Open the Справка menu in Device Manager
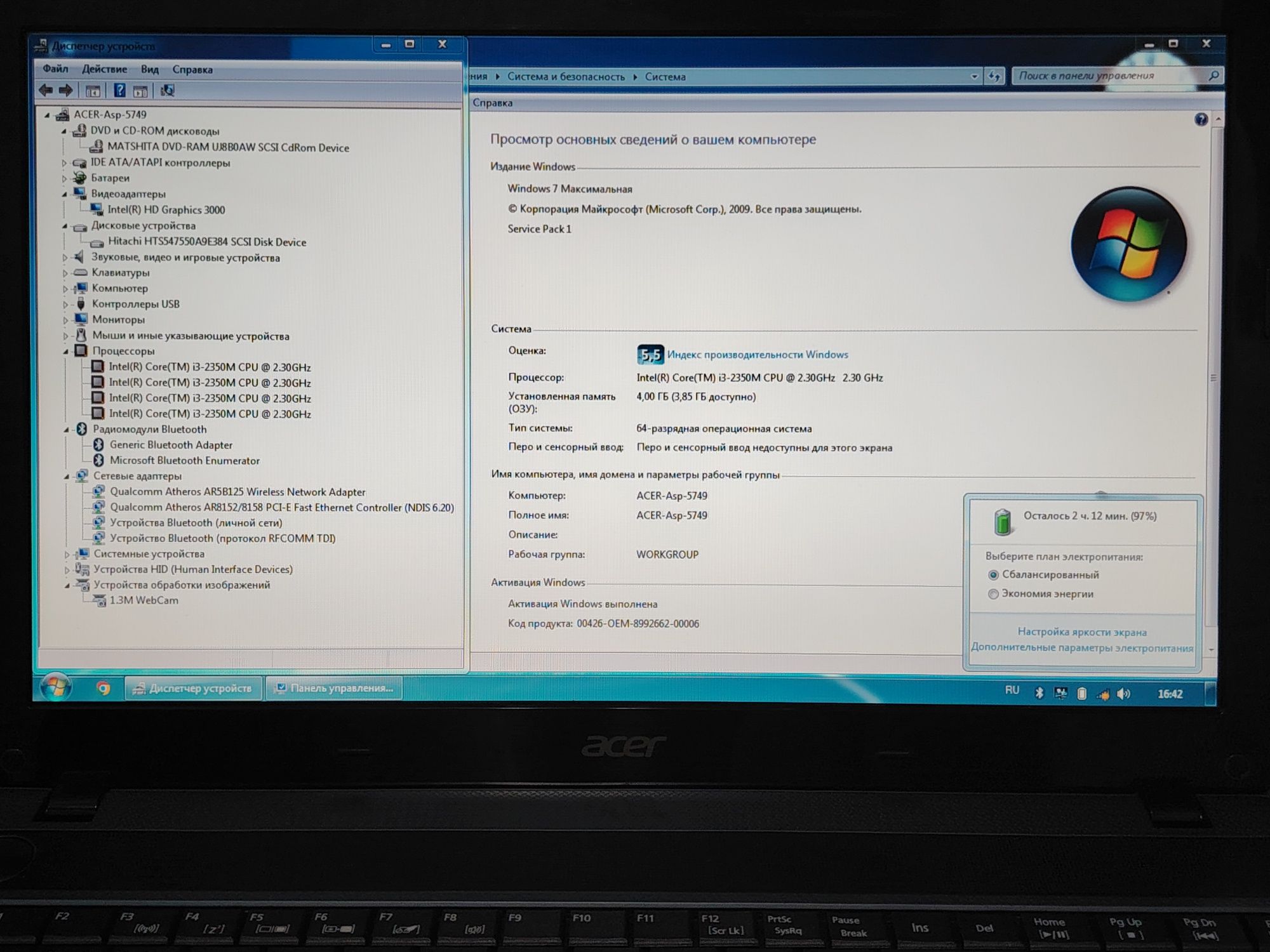Viewport: 1270px width, 952px height. click(192, 70)
